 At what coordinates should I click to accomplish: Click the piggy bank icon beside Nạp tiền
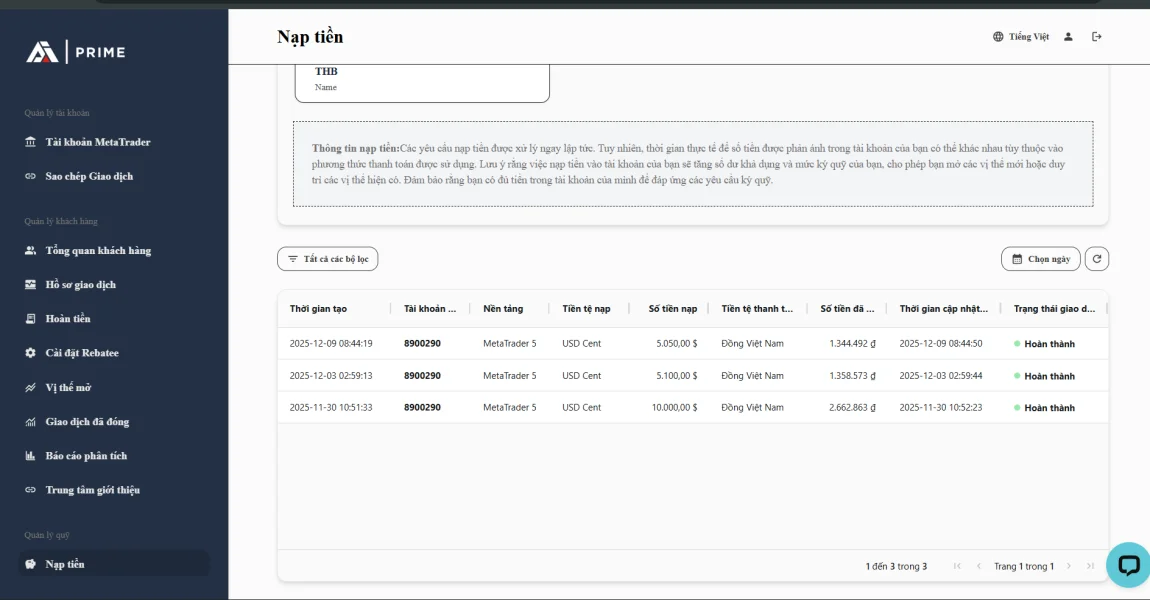(x=30, y=564)
